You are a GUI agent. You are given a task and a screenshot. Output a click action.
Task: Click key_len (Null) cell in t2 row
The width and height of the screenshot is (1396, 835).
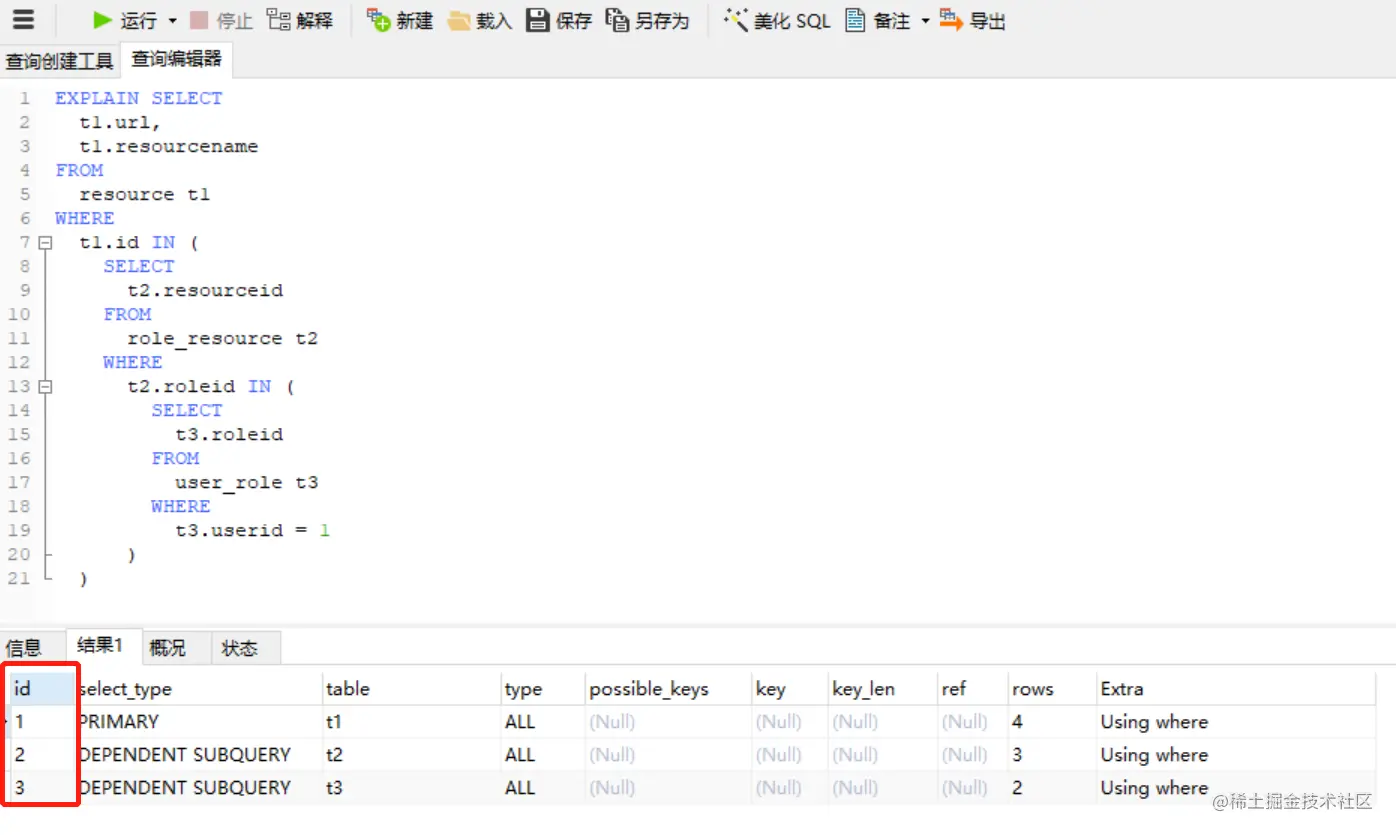[x=883, y=755]
